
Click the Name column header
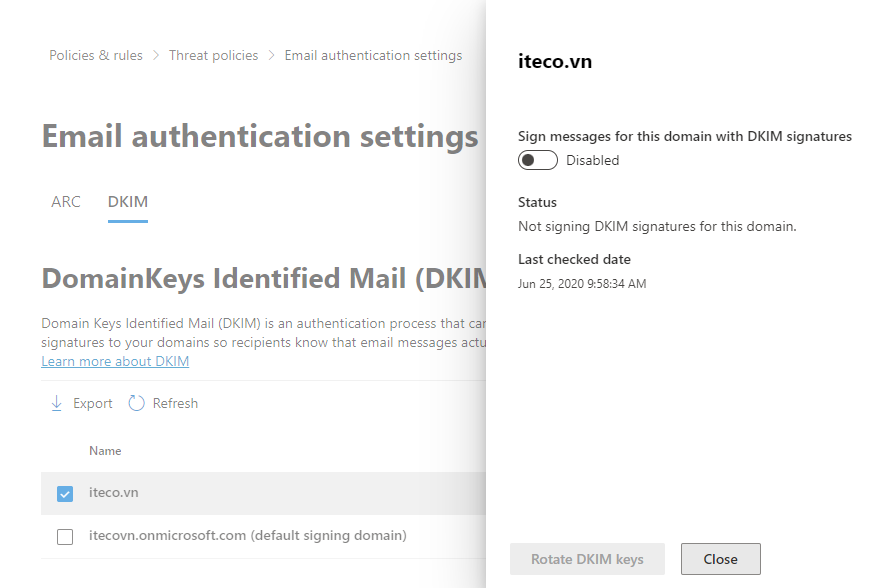[105, 450]
